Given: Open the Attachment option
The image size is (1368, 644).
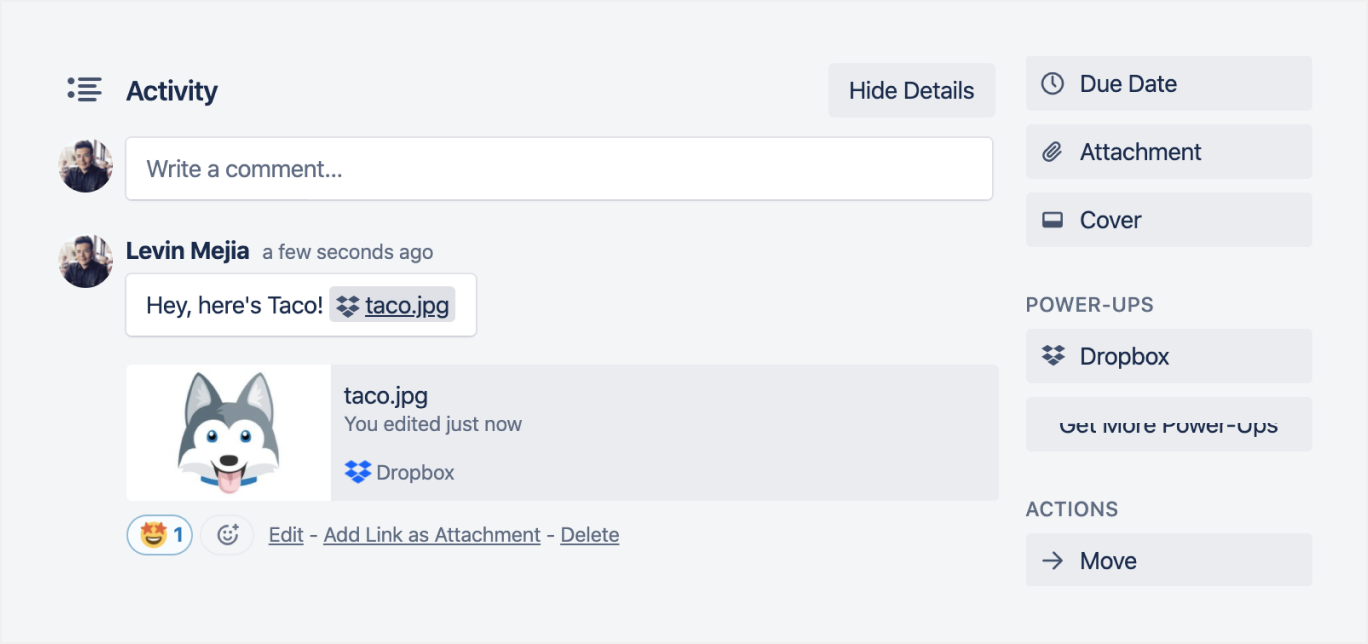Looking at the screenshot, I should [1168, 152].
